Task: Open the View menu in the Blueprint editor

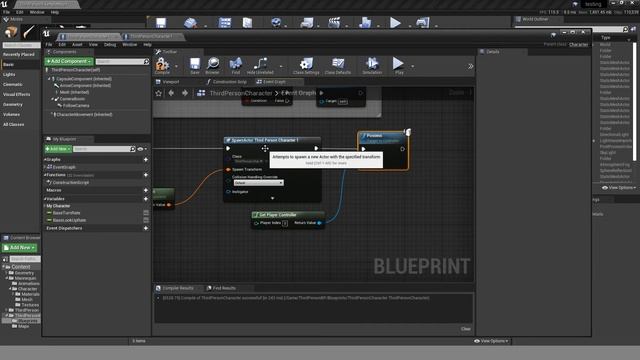Action: point(93,44)
